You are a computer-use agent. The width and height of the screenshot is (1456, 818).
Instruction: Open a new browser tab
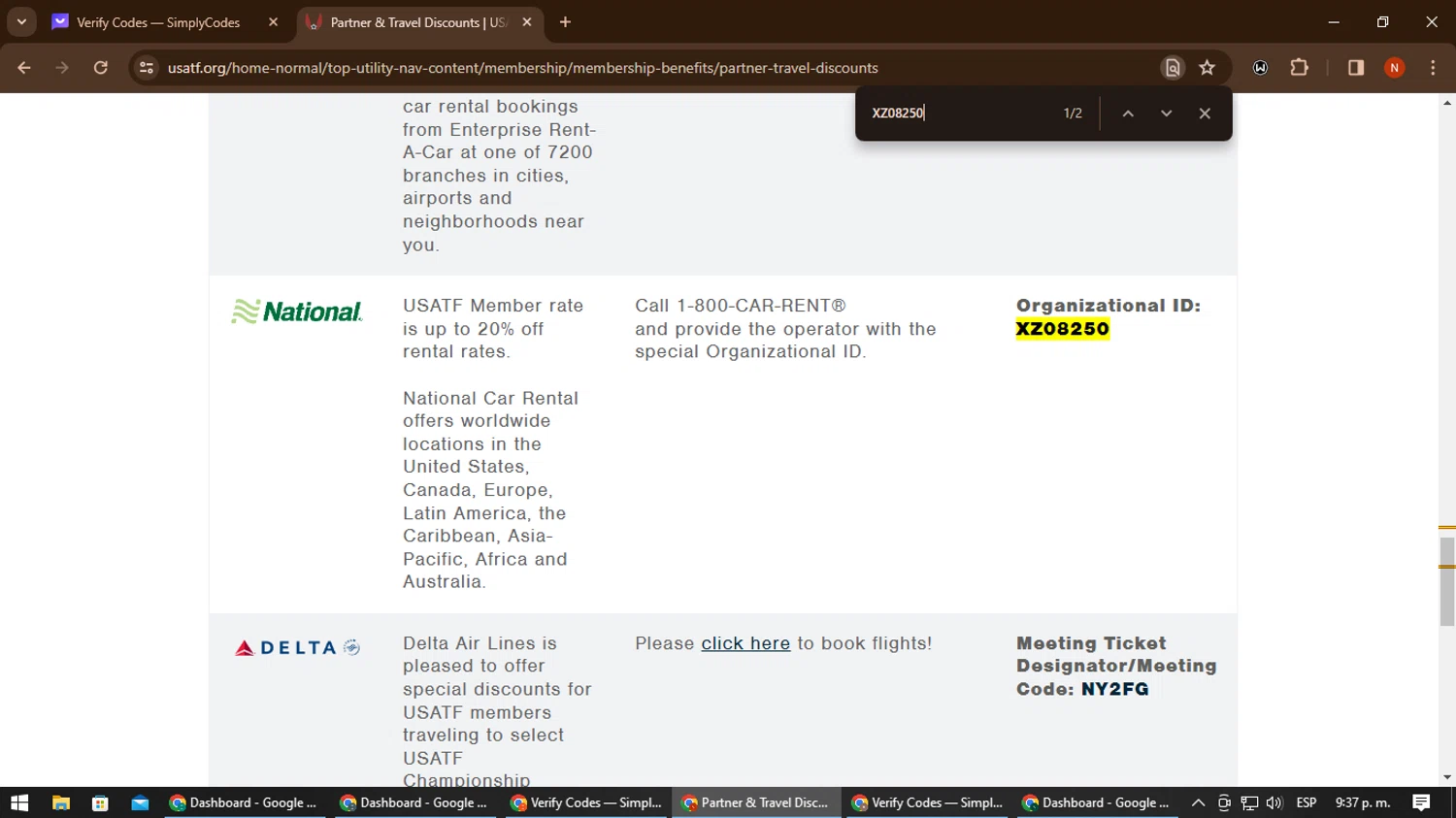click(x=565, y=22)
